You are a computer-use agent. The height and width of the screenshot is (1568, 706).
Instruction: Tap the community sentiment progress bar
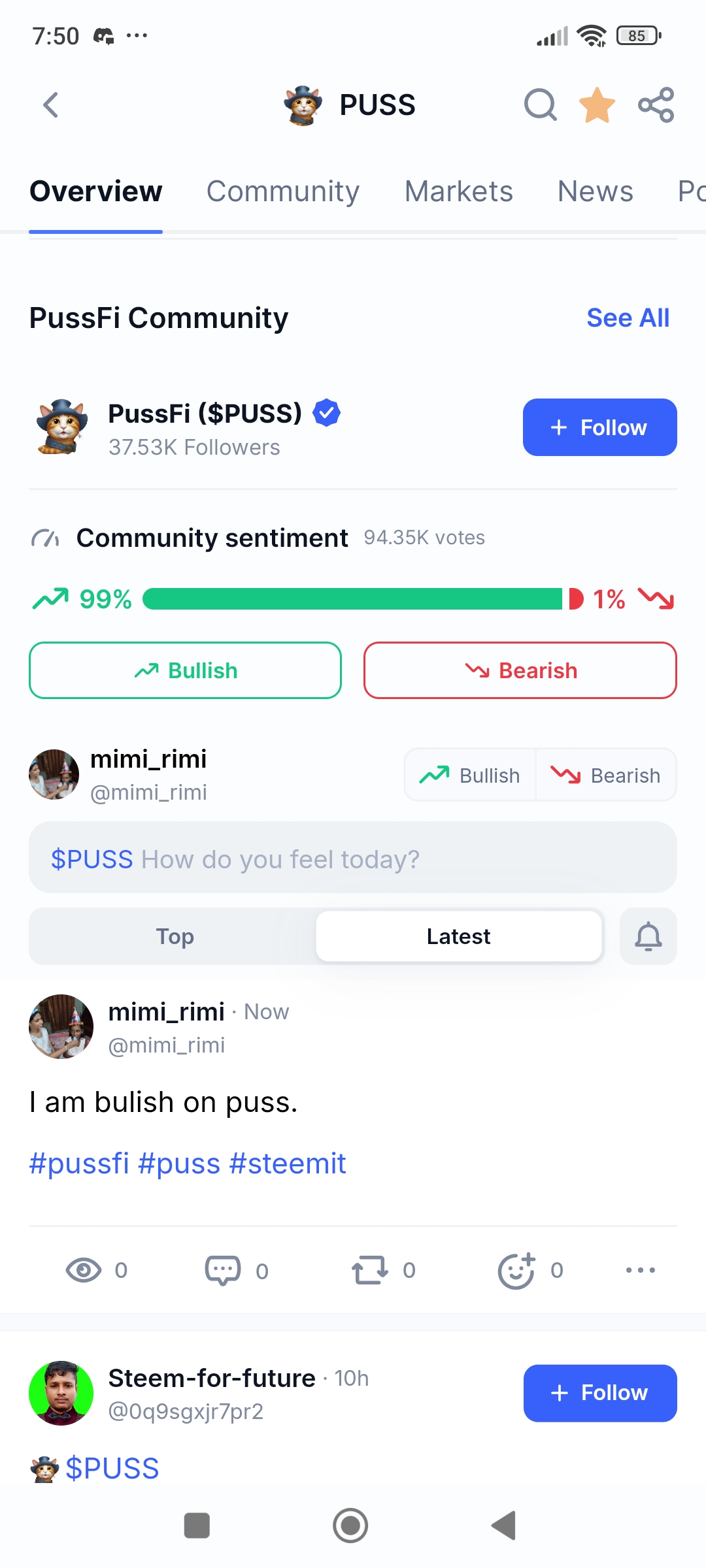click(x=363, y=598)
